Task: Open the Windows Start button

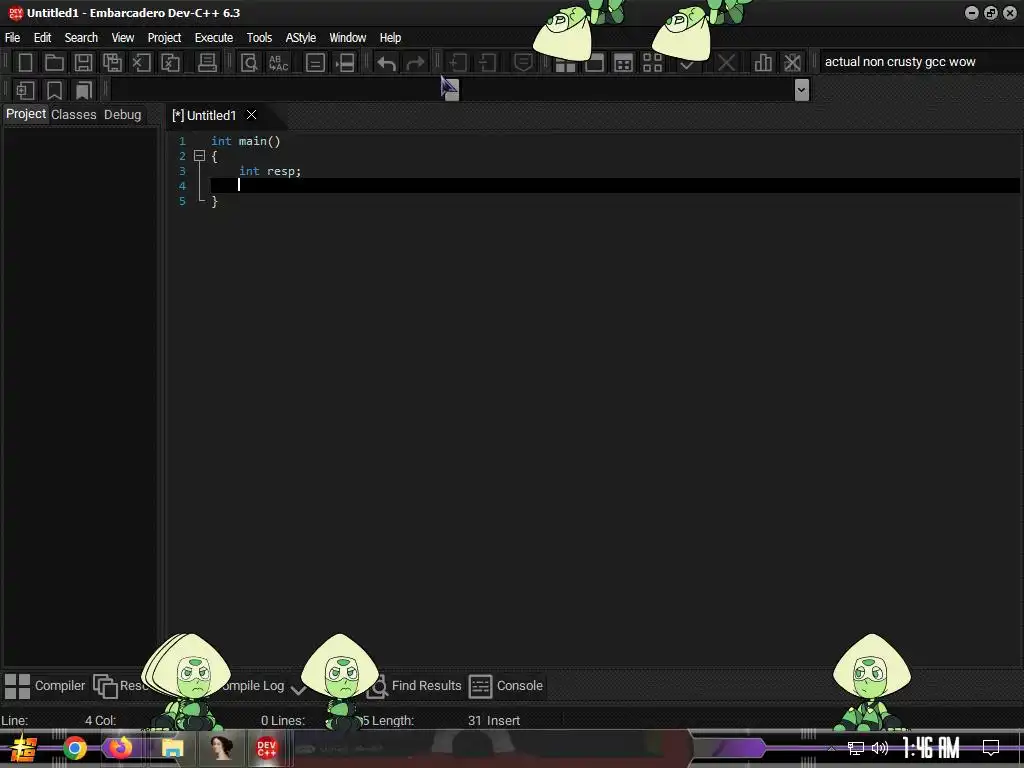Action: pyautogui.click(x=24, y=748)
